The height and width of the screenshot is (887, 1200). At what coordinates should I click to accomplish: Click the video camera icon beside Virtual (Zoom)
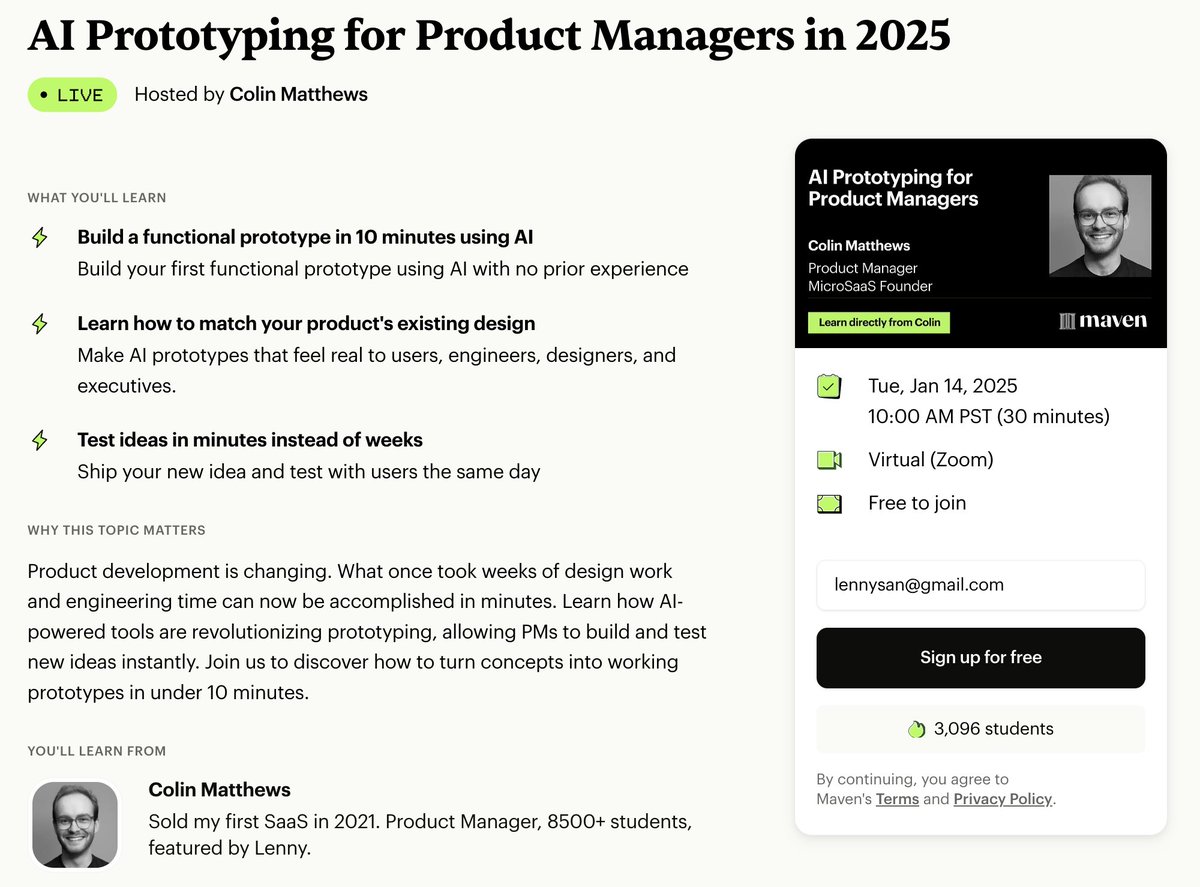[829, 460]
